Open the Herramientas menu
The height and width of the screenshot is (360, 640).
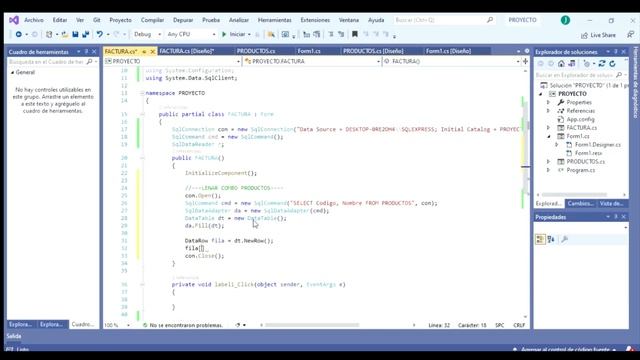point(275,20)
